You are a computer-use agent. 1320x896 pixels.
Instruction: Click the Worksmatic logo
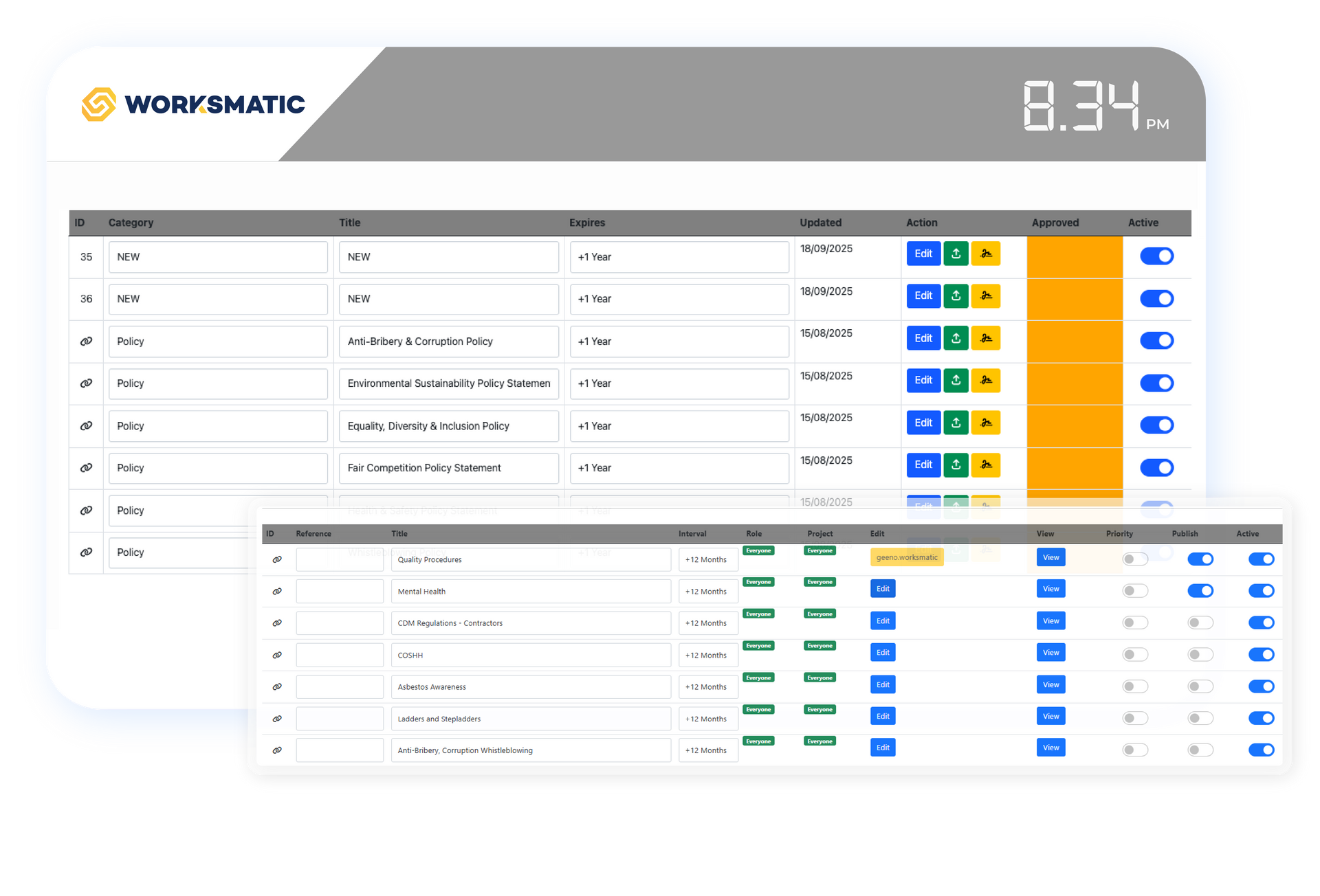click(193, 104)
